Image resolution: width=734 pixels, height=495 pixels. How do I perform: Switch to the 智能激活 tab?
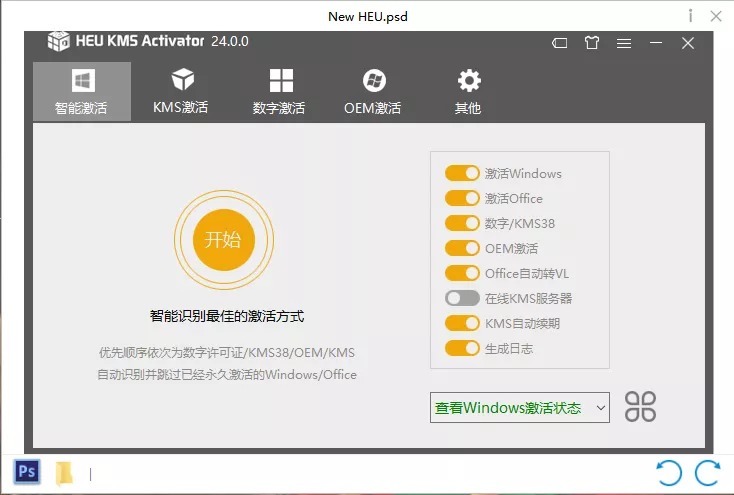click(x=82, y=92)
